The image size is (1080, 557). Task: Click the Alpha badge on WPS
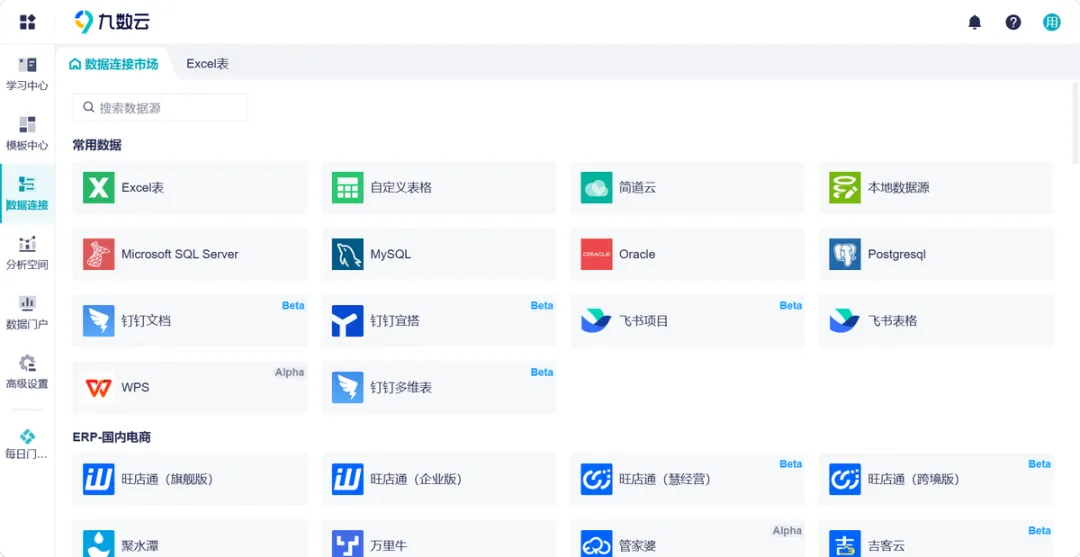click(x=289, y=372)
